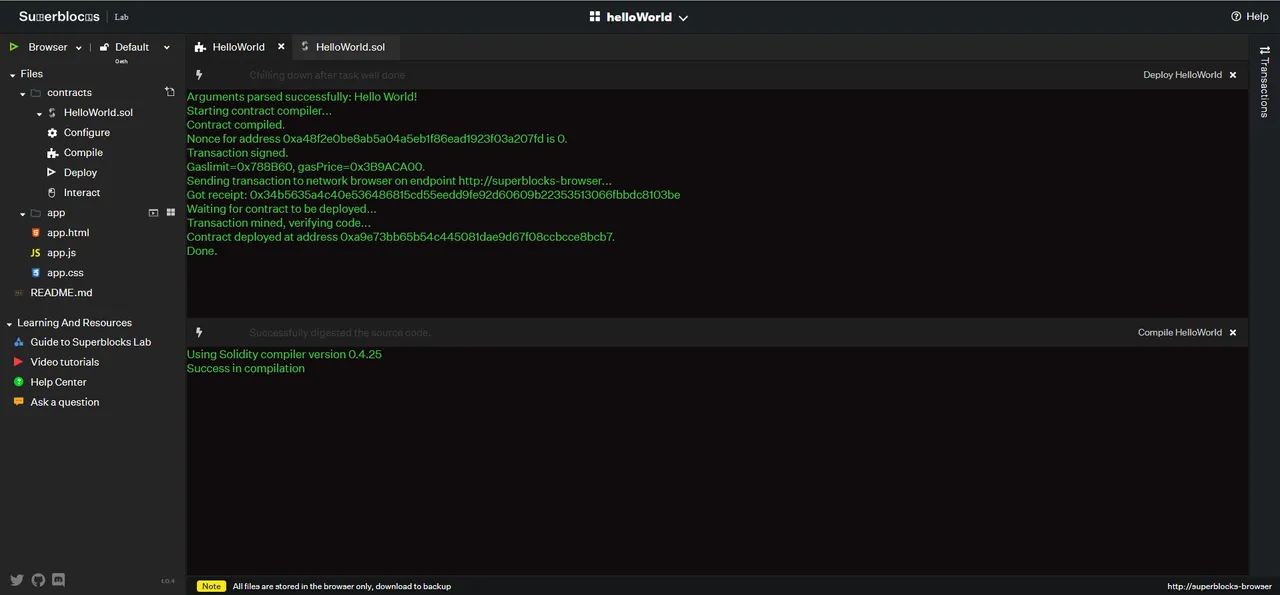Open the app.js file
The height and width of the screenshot is (595, 1280).
pos(61,253)
